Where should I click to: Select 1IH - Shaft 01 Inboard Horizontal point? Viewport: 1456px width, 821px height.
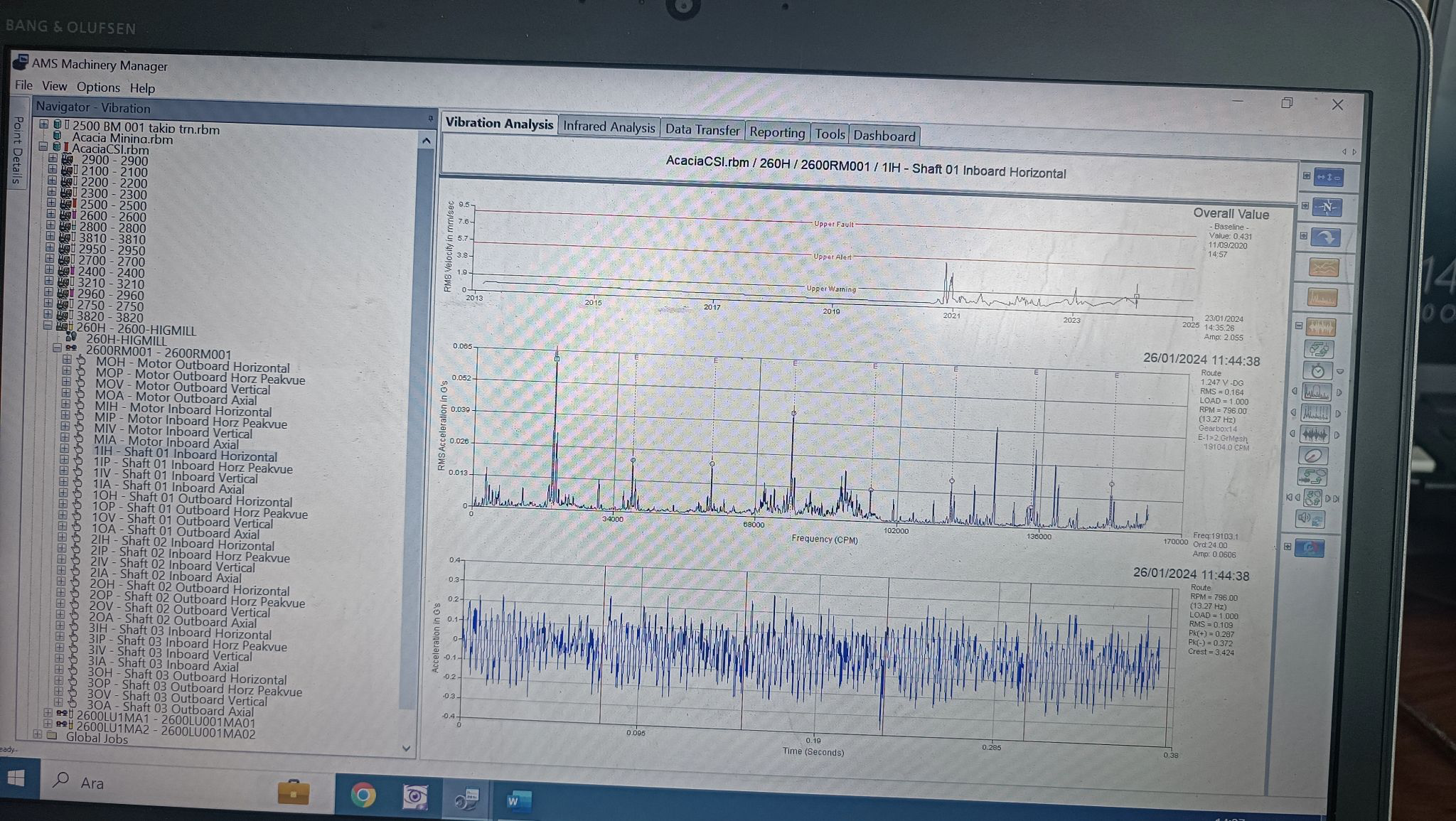185,454
